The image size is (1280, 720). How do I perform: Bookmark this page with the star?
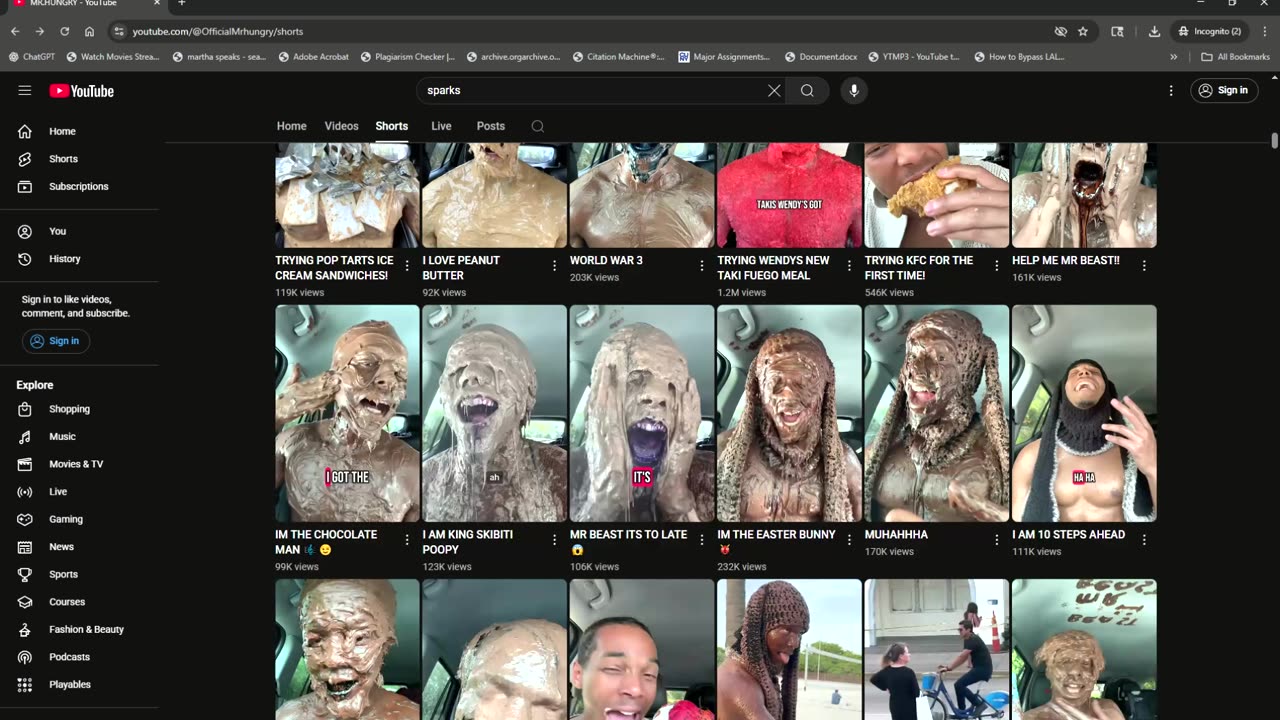[x=1083, y=32]
